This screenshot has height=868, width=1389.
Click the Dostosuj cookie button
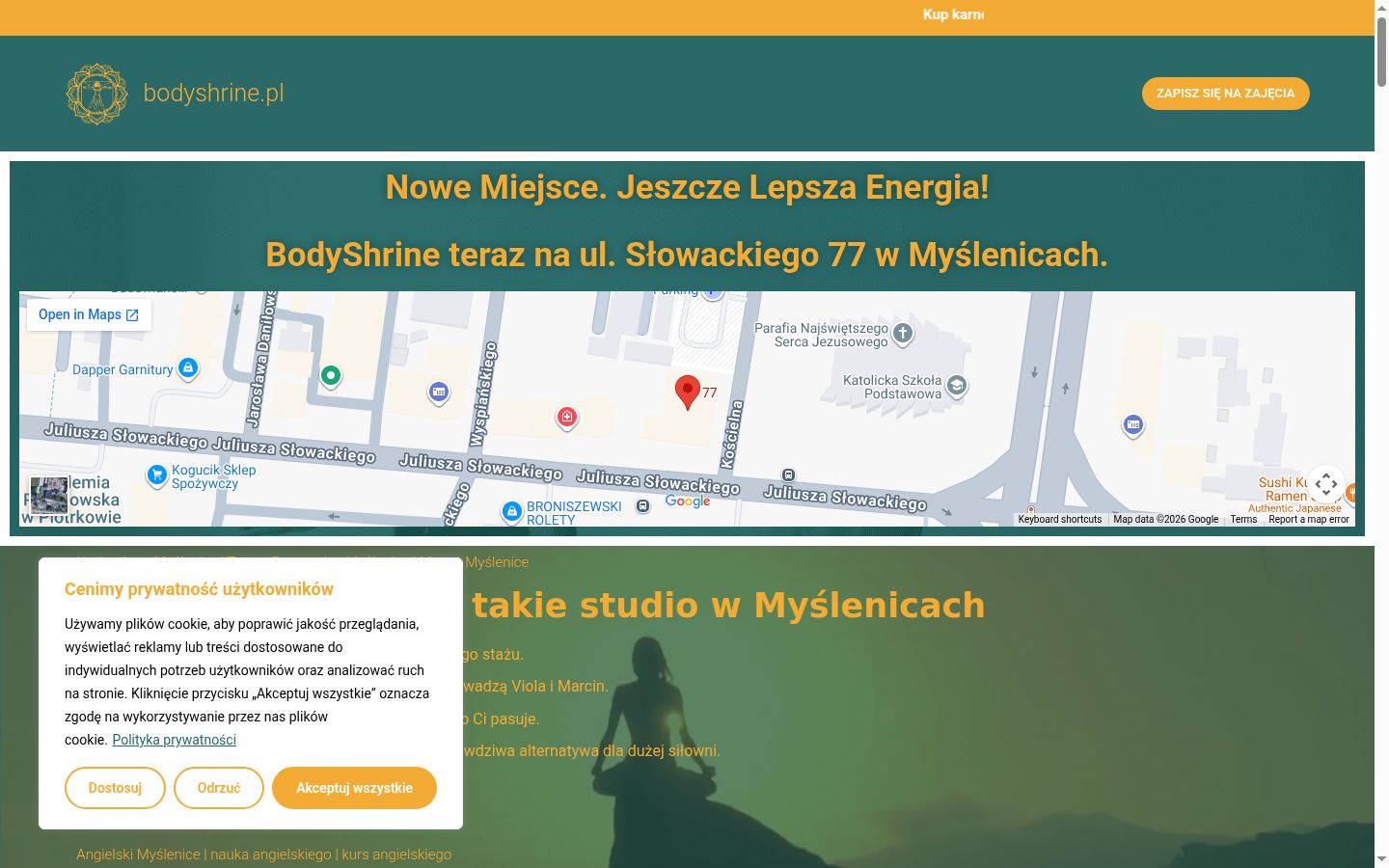[115, 788]
